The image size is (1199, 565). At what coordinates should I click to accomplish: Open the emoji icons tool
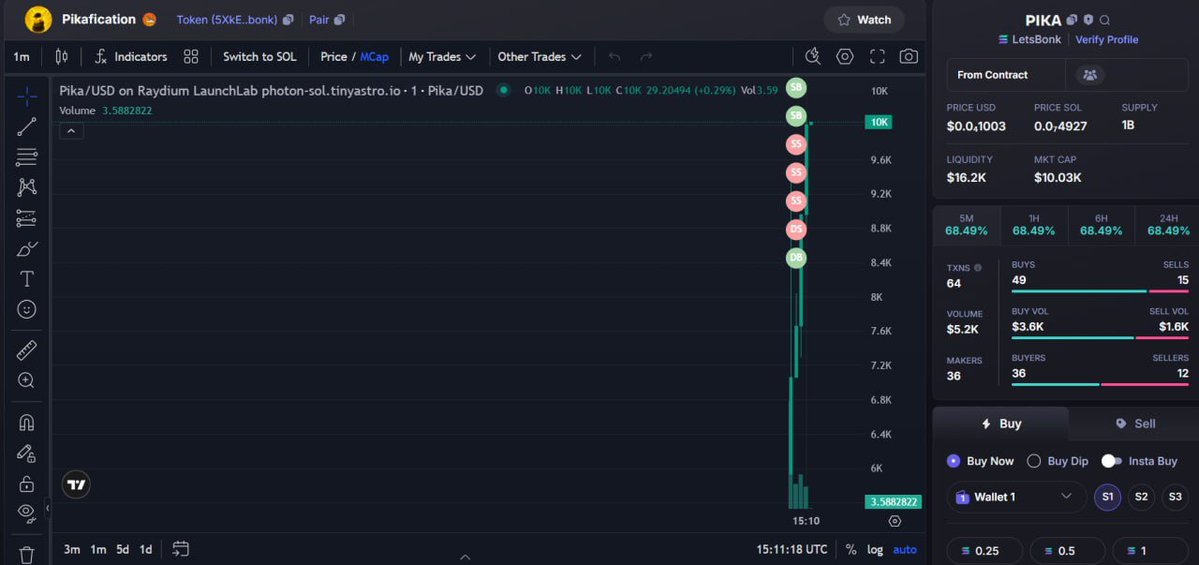coord(27,310)
